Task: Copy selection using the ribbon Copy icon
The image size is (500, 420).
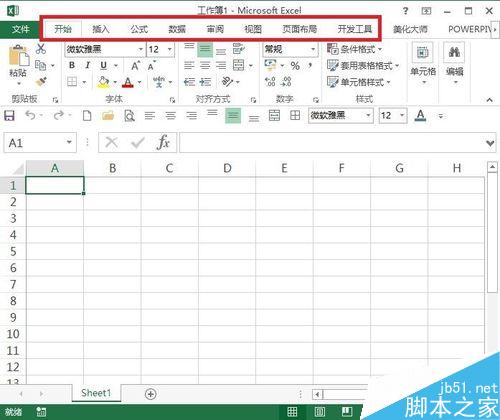Action: 40,65
